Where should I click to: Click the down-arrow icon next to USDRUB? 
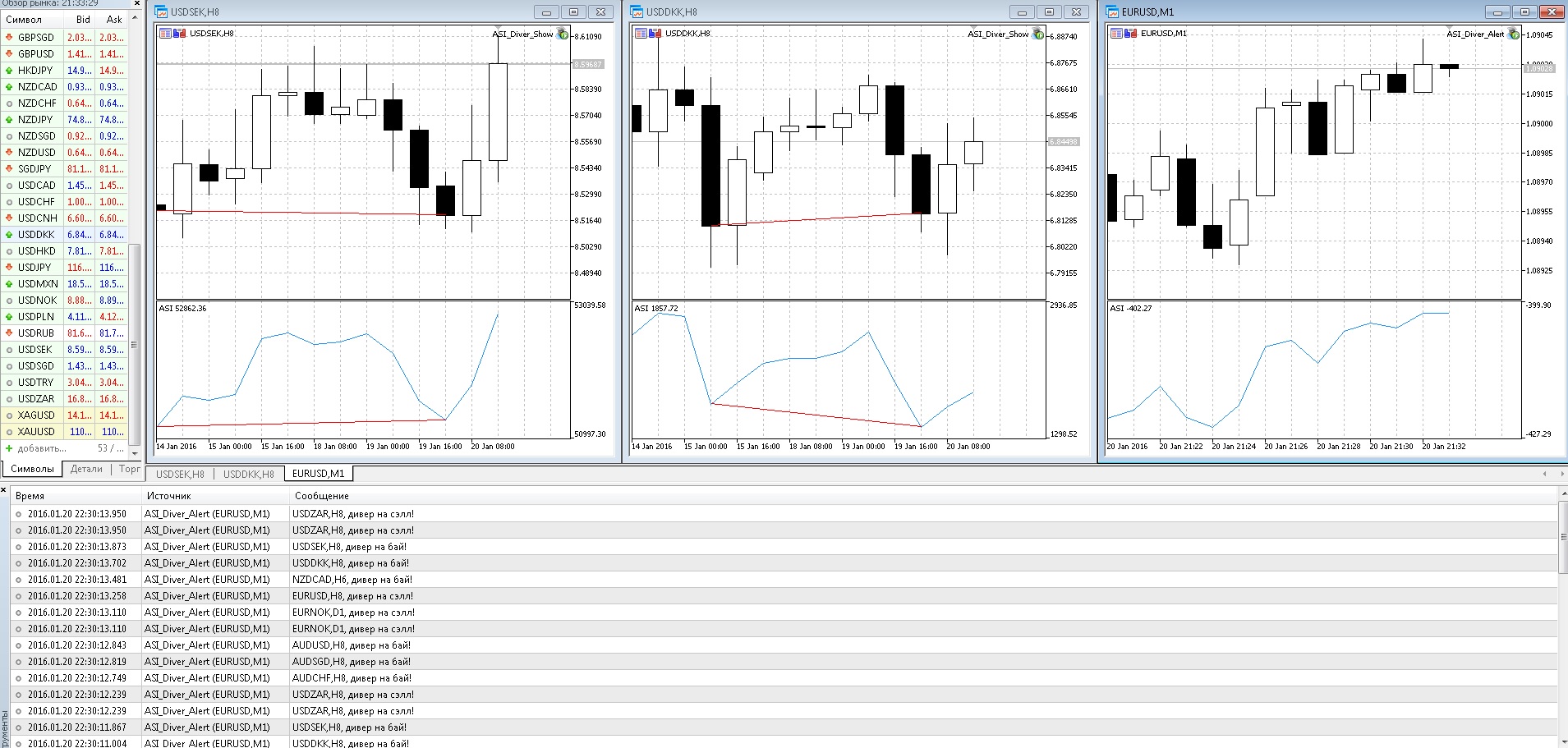click(9, 333)
